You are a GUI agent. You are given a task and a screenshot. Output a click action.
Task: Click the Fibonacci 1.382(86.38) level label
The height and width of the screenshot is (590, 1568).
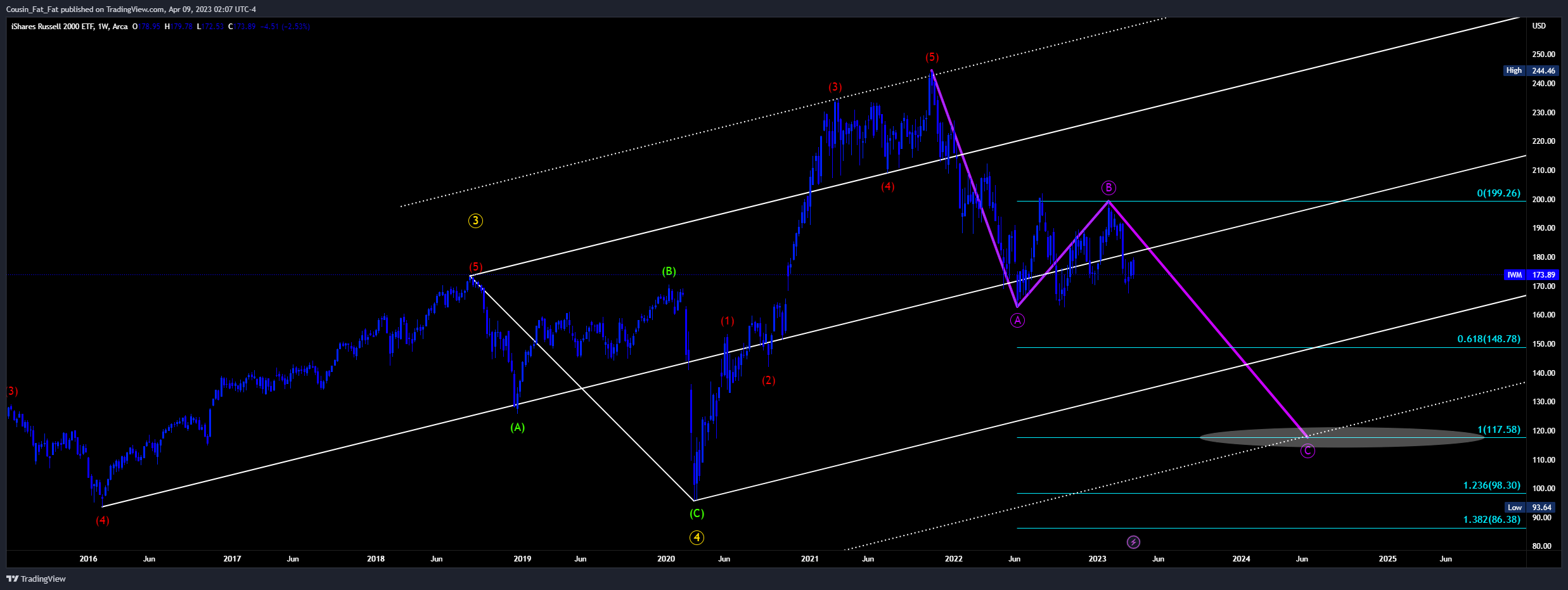coord(1491,520)
